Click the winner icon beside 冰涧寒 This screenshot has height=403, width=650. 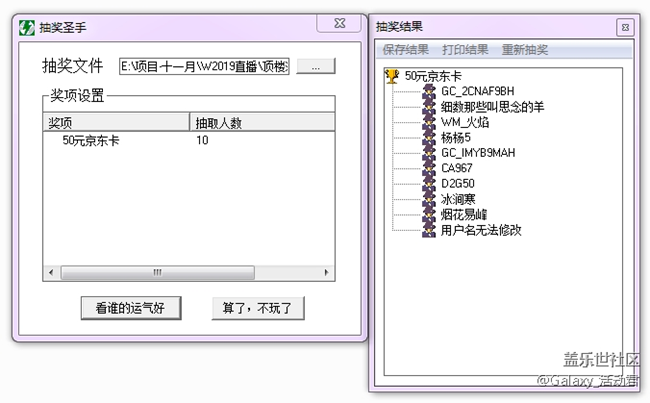click(429, 199)
